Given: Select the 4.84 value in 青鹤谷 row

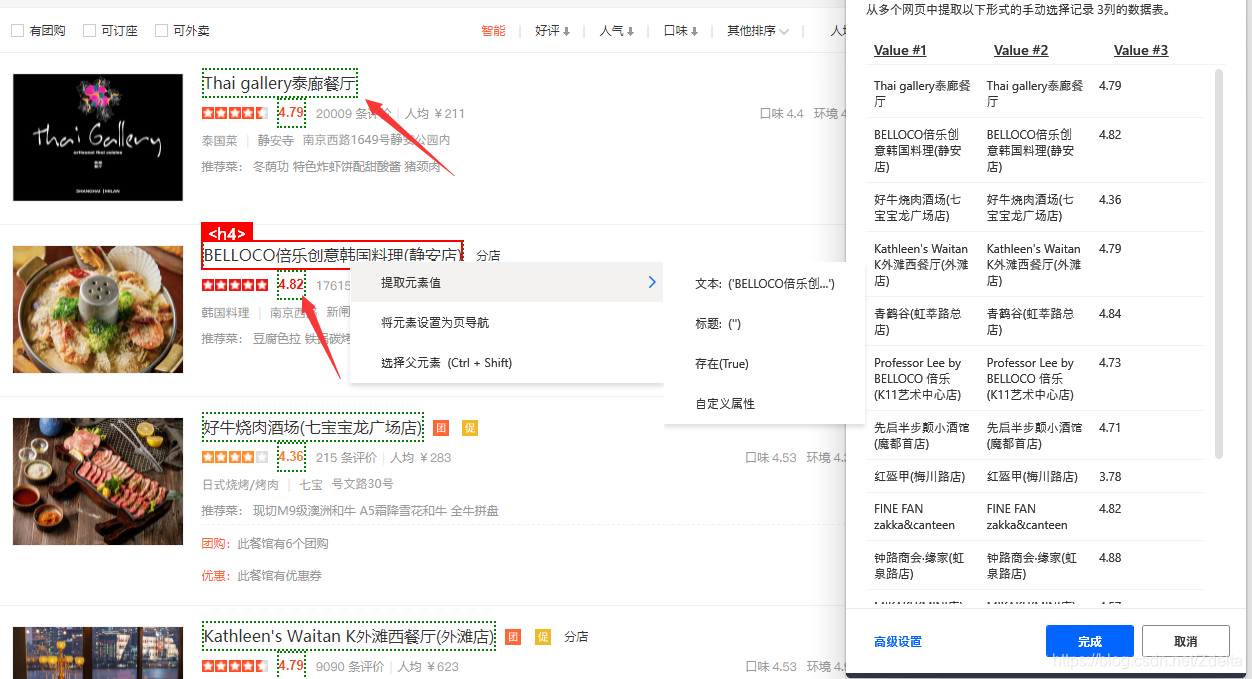Looking at the screenshot, I should pos(1110,314).
